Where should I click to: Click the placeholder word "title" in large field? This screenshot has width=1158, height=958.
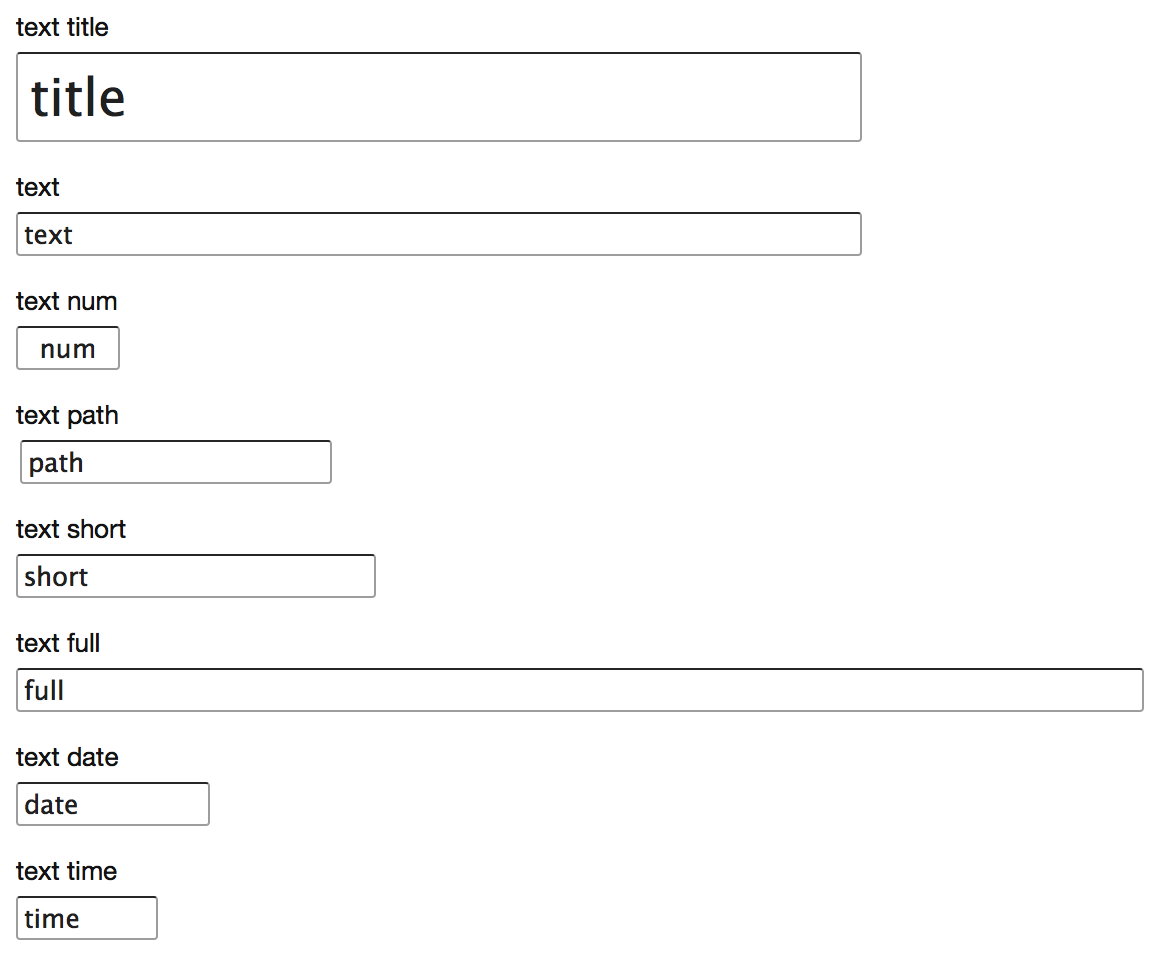[x=78, y=97]
